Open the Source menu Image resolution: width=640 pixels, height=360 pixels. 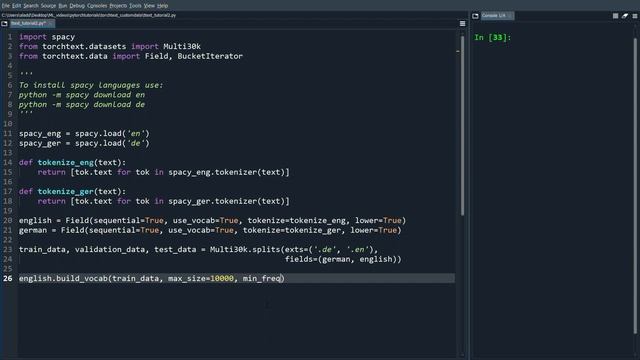[48, 6]
